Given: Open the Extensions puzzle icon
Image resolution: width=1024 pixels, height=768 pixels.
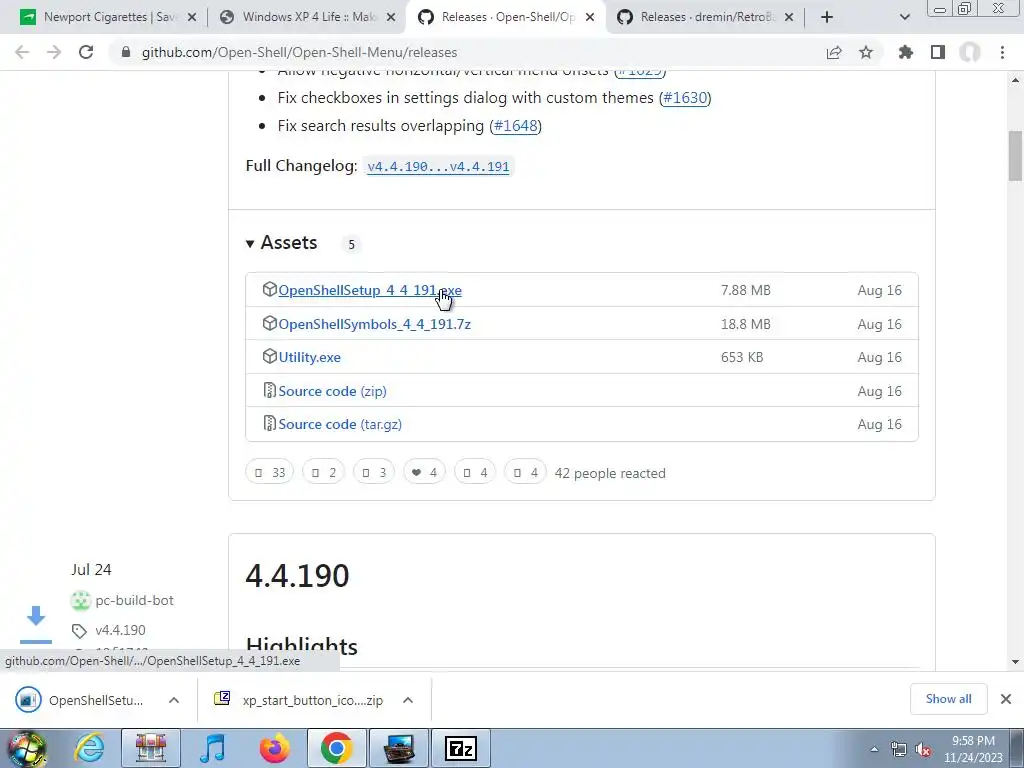Looking at the screenshot, I should (x=905, y=52).
